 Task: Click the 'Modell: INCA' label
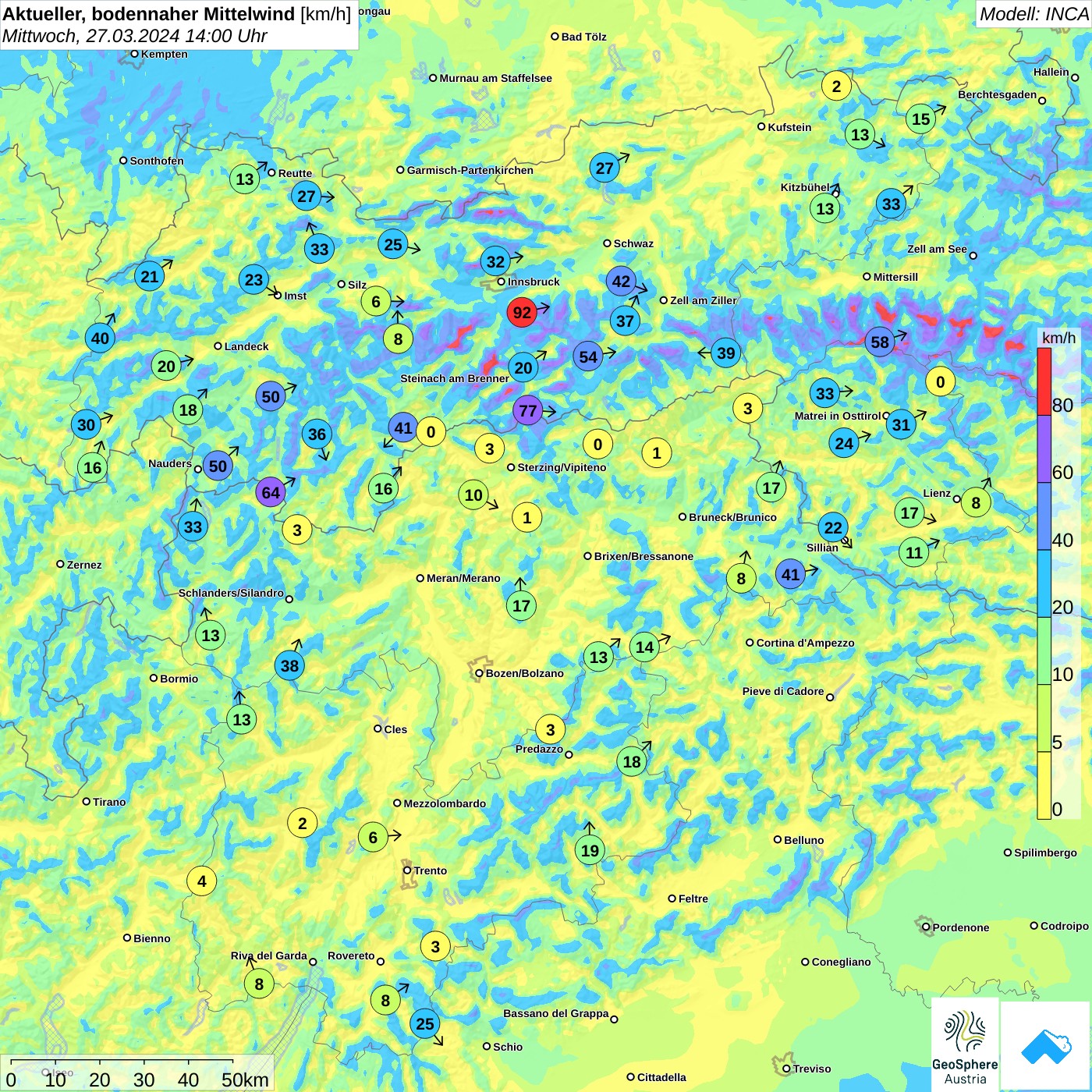pyautogui.click(x=1033, y=14)
